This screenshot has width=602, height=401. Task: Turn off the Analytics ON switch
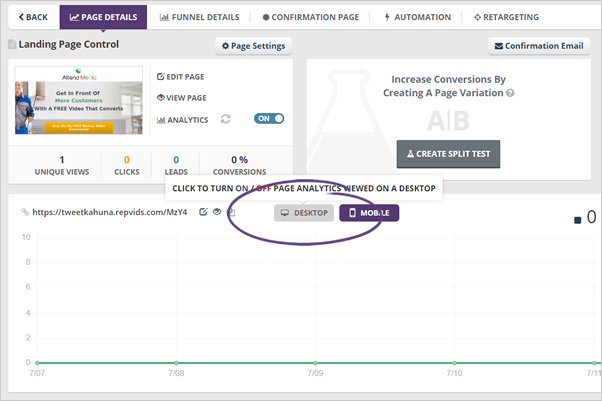pyautogui.click(x=269, y=119)
